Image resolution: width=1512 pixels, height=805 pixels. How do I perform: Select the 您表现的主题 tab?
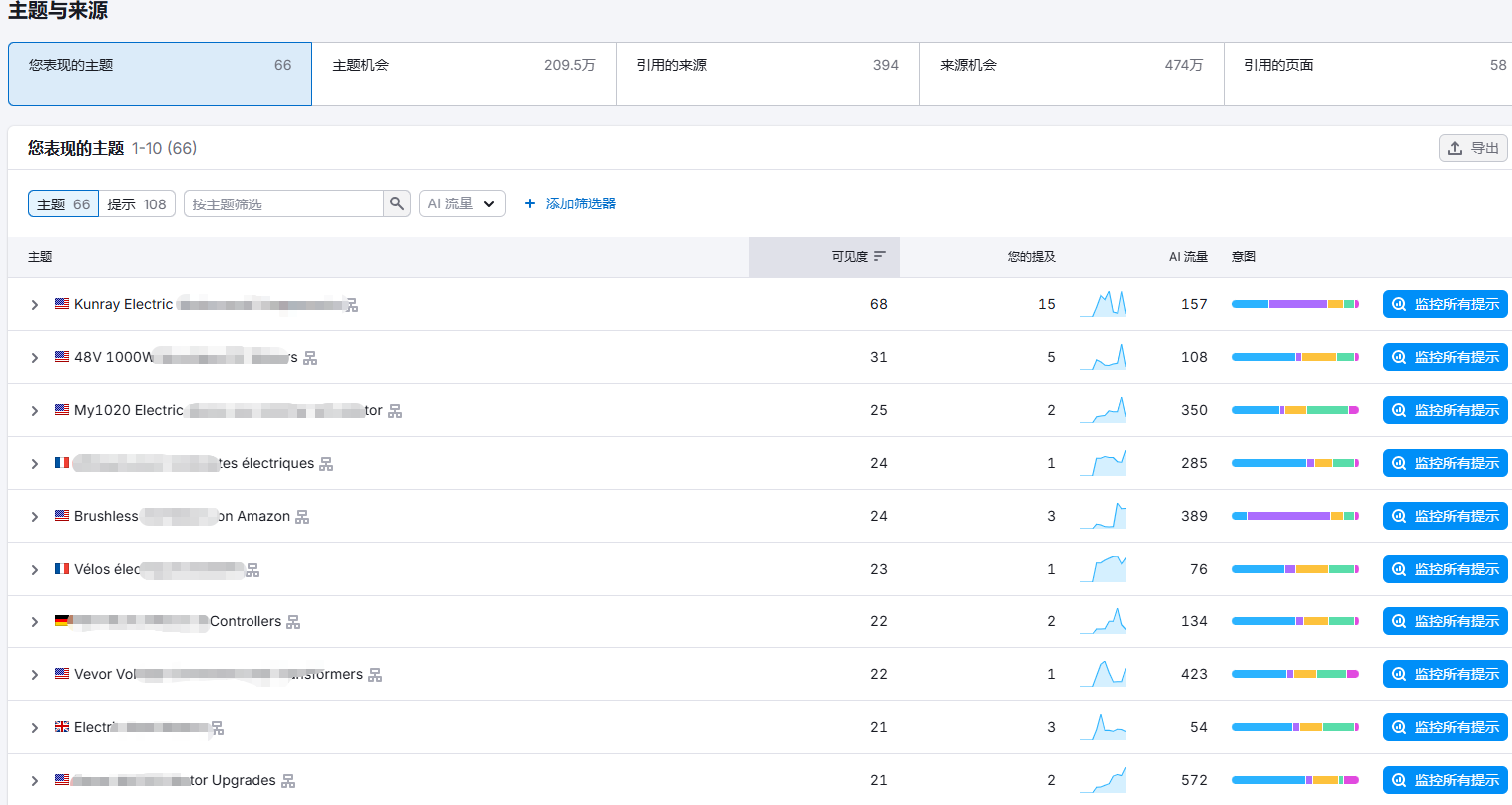tap(160, 74)
